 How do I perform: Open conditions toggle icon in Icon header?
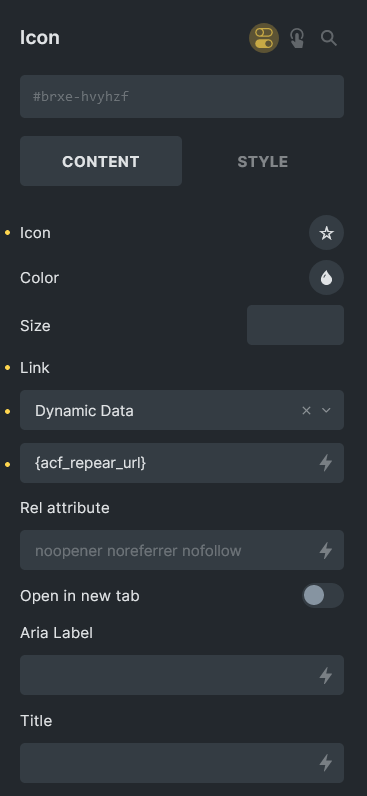[x=263, y=38]
